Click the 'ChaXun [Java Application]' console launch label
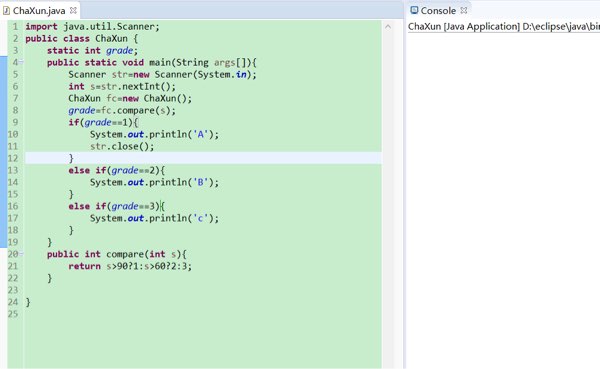 coord(464,26)
